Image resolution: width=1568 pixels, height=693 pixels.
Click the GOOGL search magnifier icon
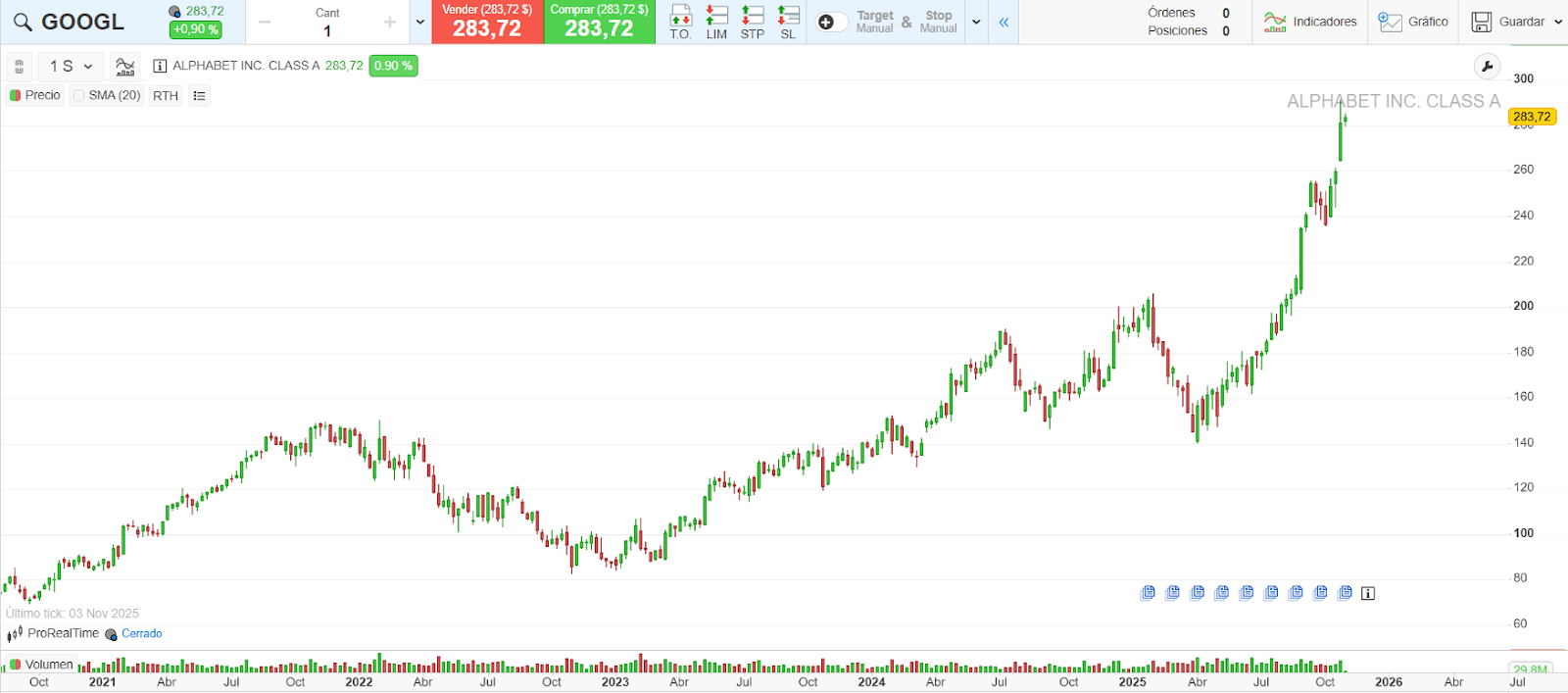point(22,22)
